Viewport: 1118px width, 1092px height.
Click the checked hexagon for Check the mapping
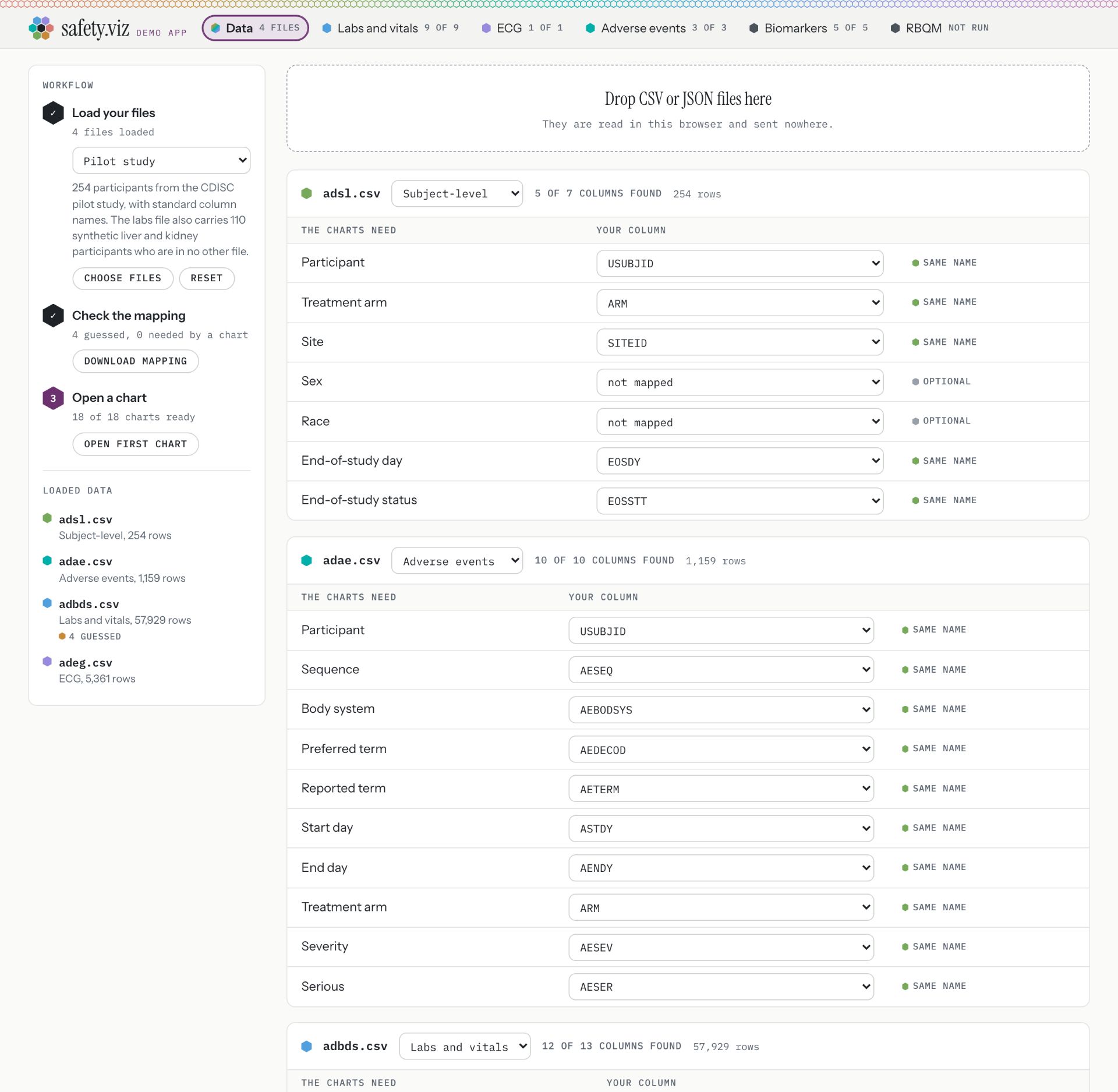pyautogui.click(x=53, y=316)
